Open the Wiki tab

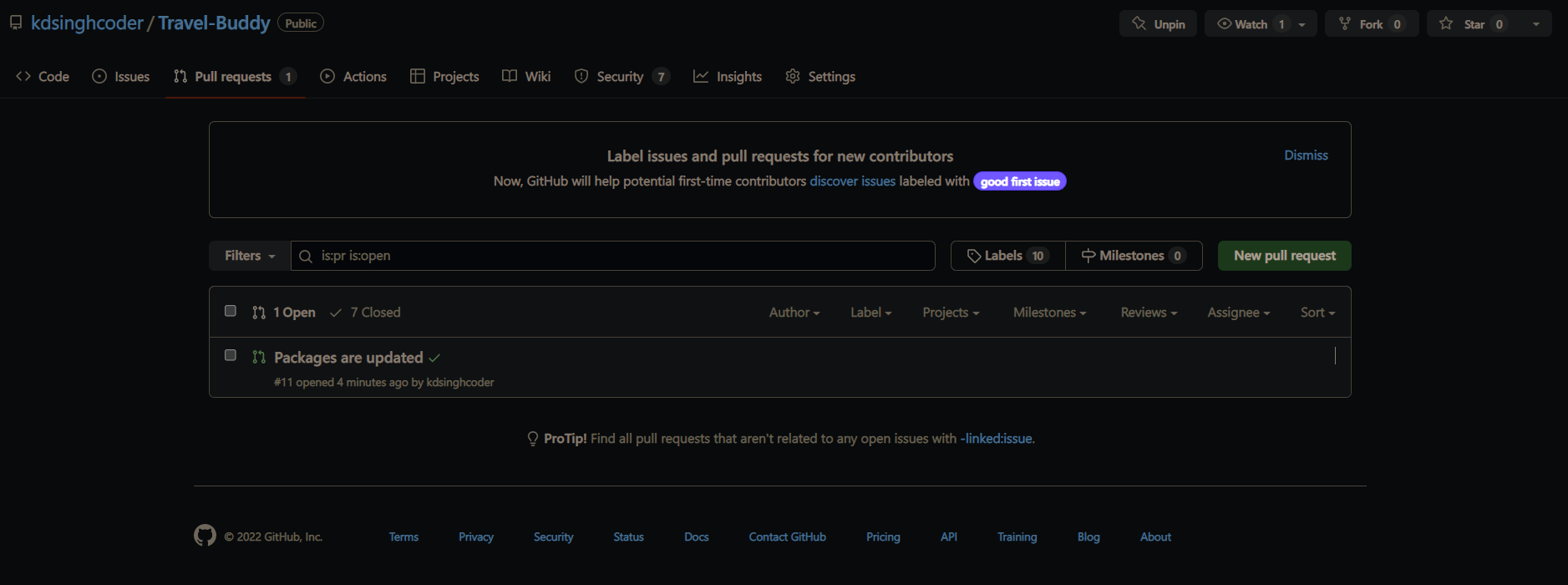[x=526, y=76]
